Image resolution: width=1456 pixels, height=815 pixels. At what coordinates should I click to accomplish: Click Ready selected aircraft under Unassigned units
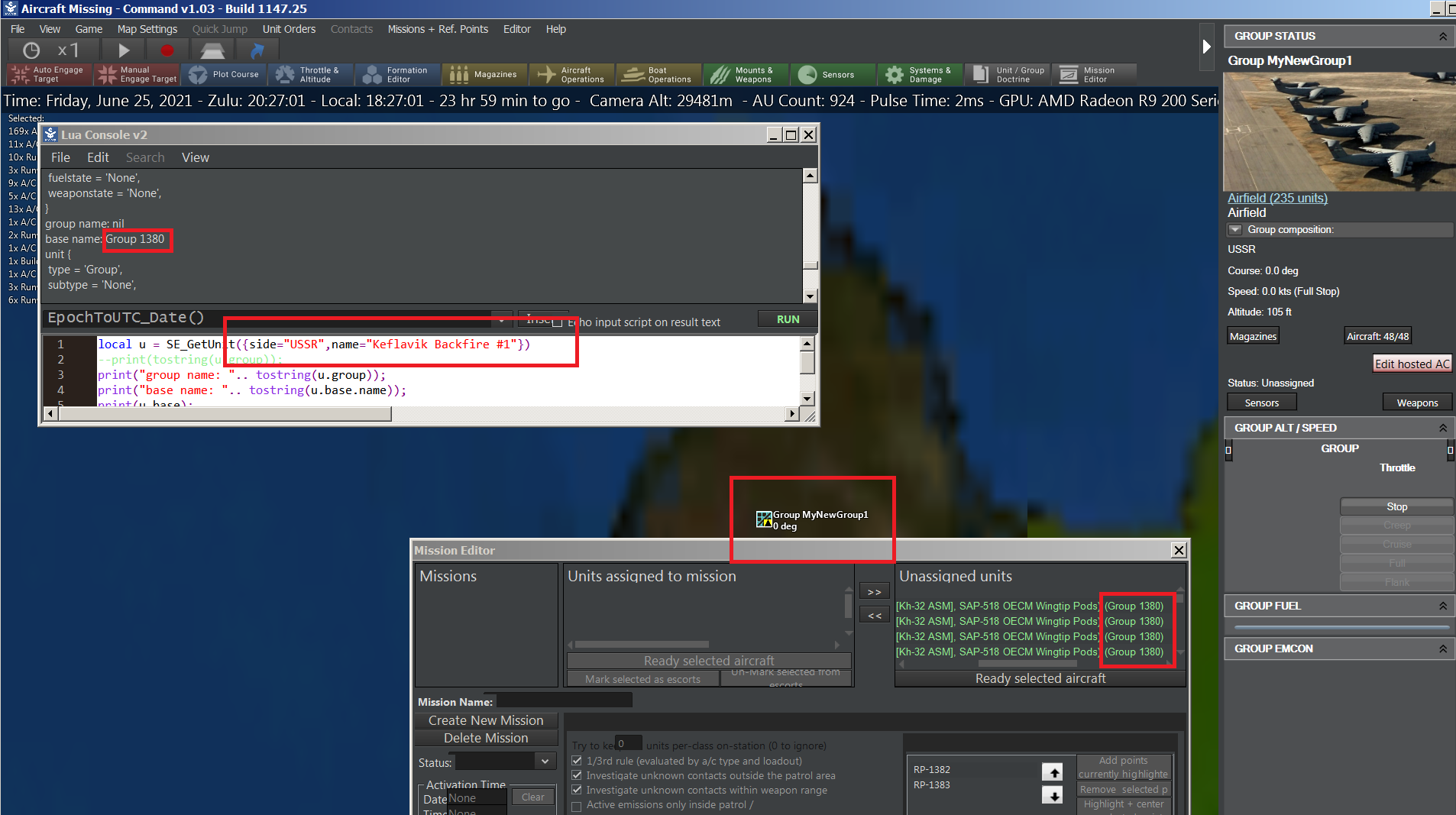pos(1040,678)
